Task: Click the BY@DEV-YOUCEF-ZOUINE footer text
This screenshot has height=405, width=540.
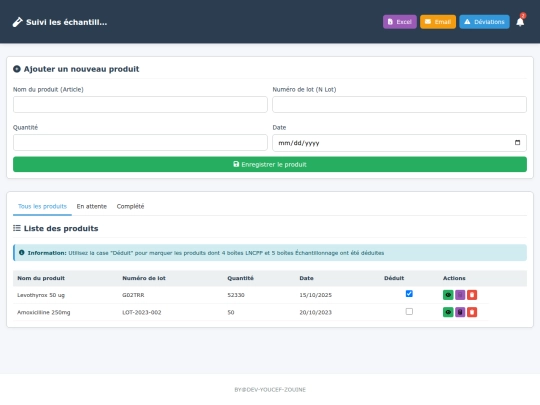Action: point(270,390)
